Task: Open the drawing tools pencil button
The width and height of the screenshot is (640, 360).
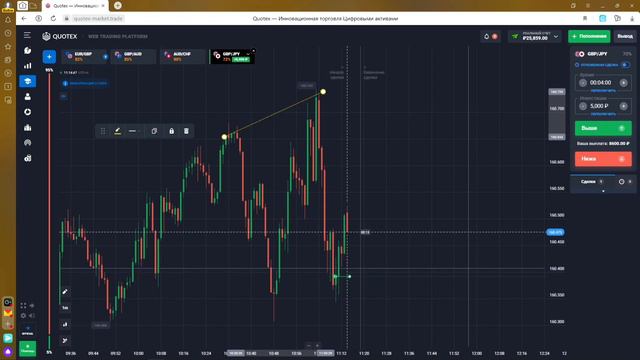Action: pyautogui.click(x=65, y=291)
